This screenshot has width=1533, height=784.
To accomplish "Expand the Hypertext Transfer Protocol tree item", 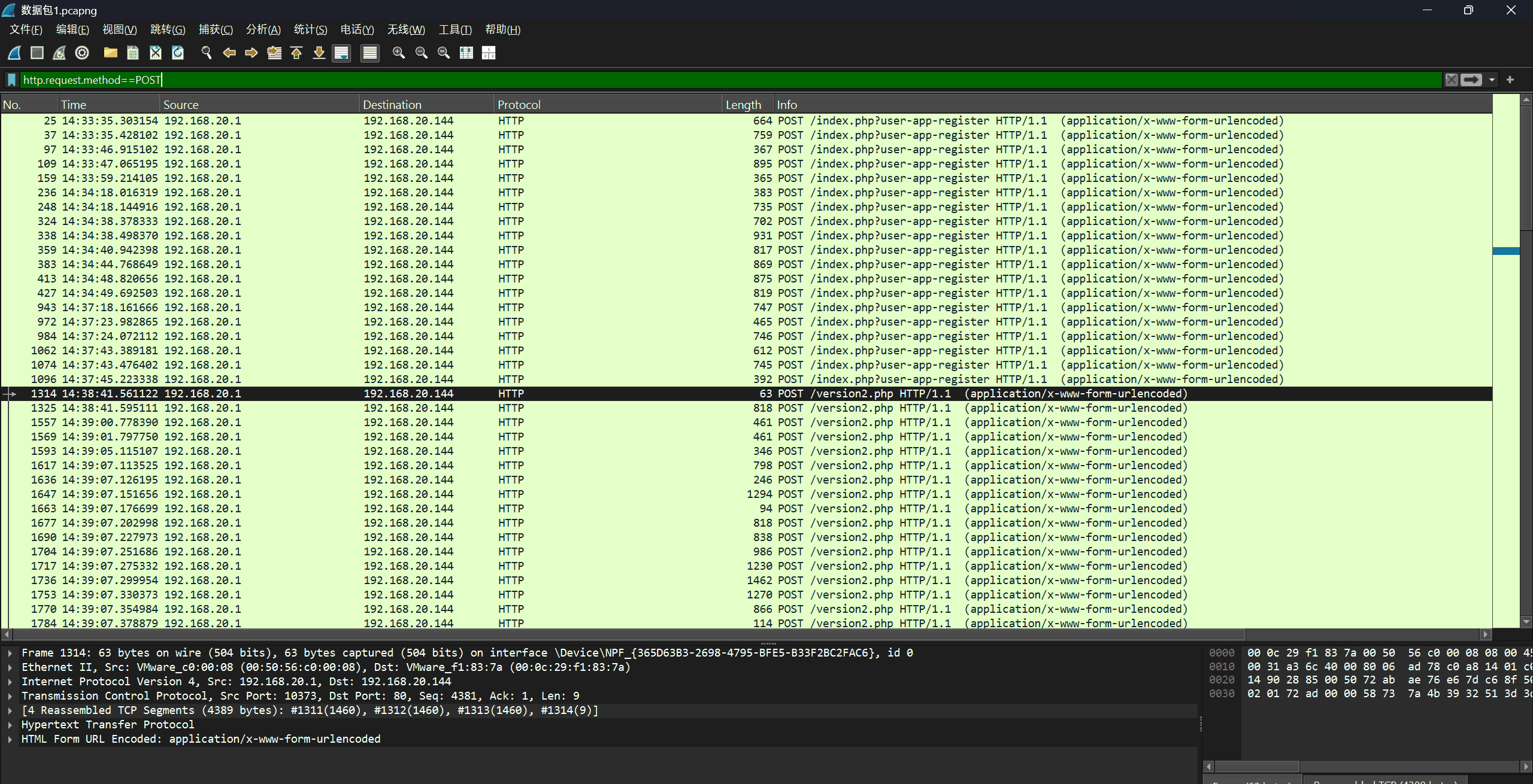I will pos(10,725).
